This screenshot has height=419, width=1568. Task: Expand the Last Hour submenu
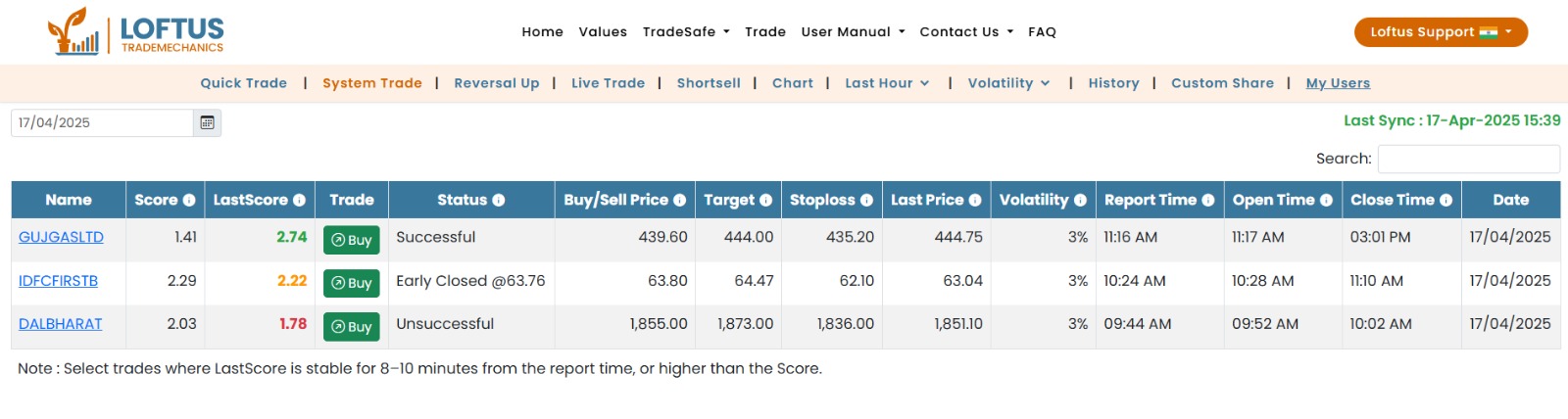coord(887,83)
